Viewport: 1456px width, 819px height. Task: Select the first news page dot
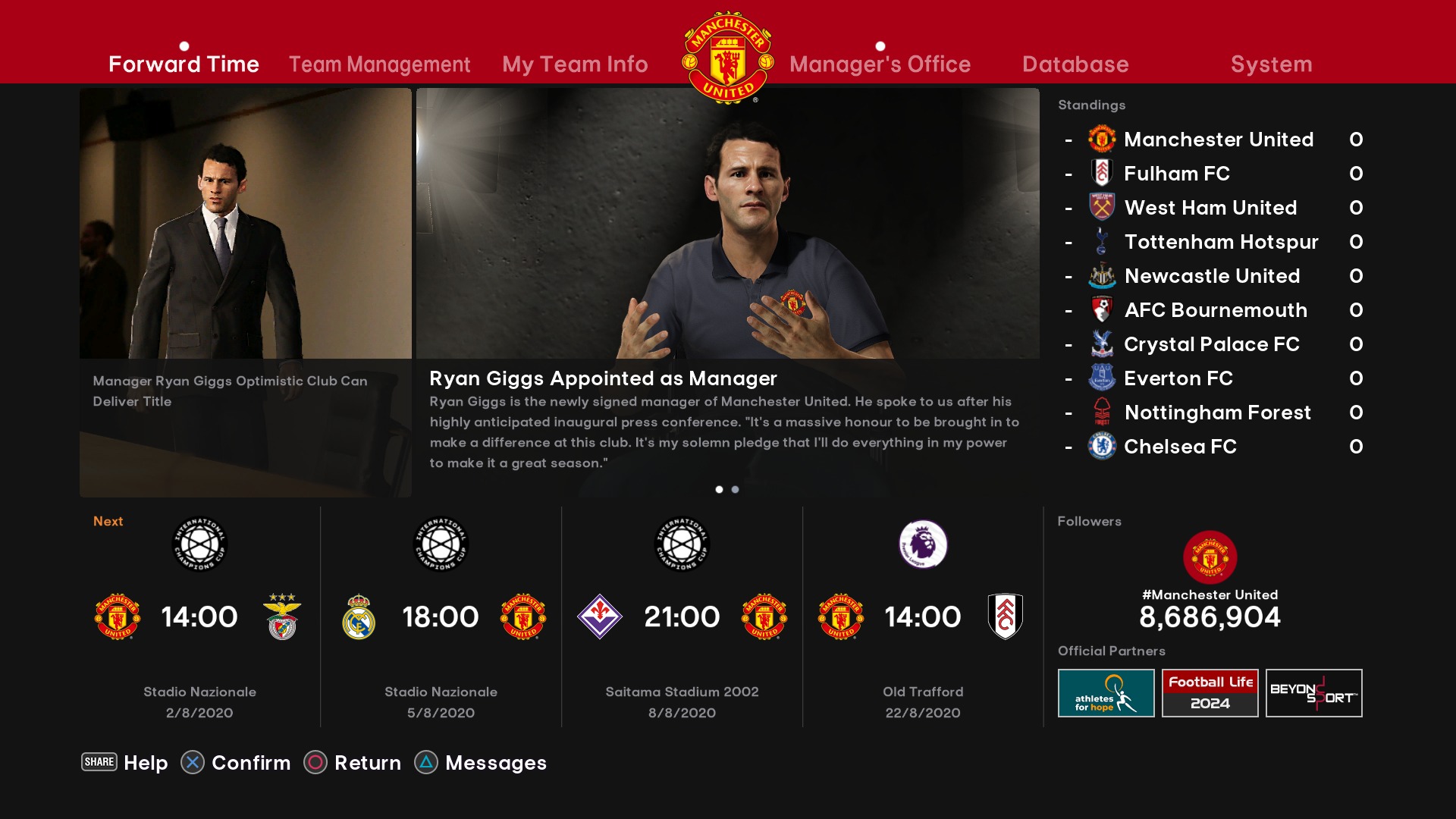pyautogui.click(x=719, y=489)
